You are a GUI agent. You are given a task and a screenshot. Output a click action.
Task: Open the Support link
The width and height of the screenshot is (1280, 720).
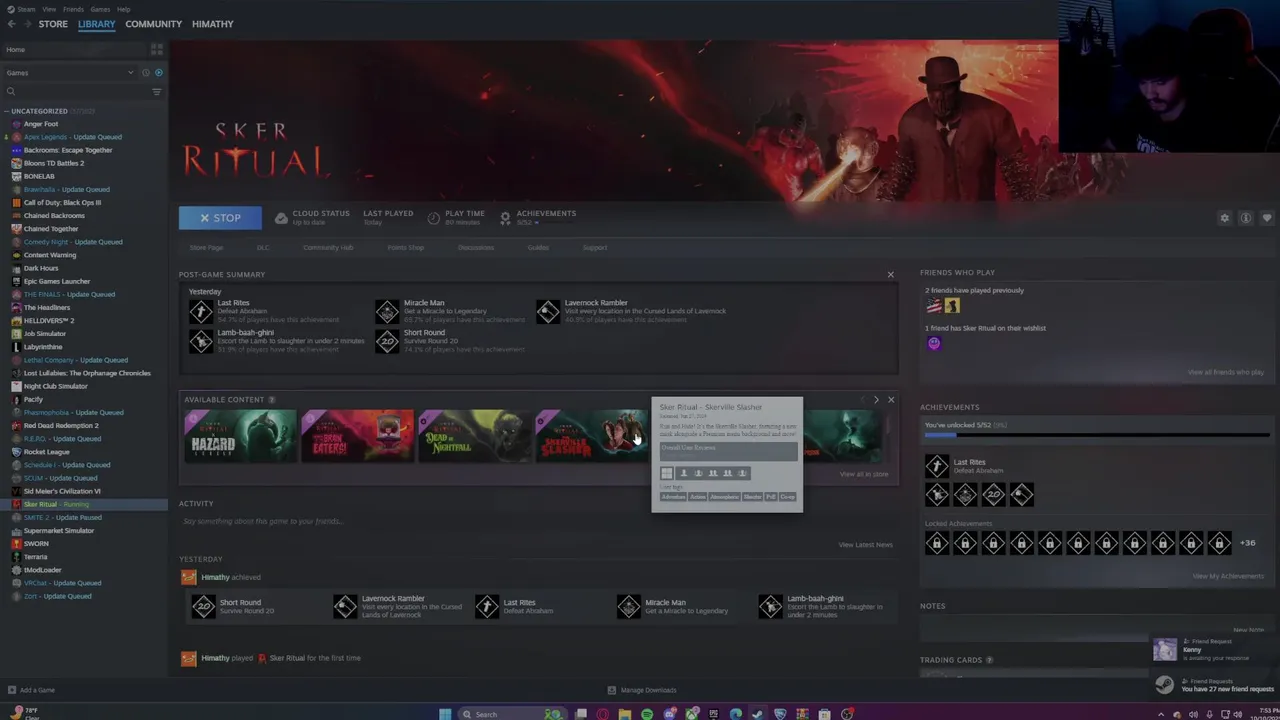[x=595, y=248]
